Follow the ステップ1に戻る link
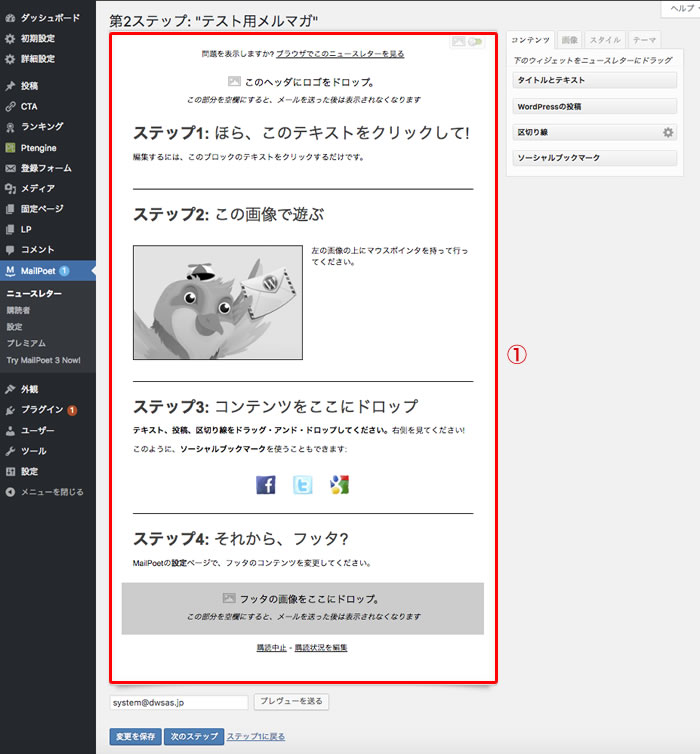 coord(255,737)
